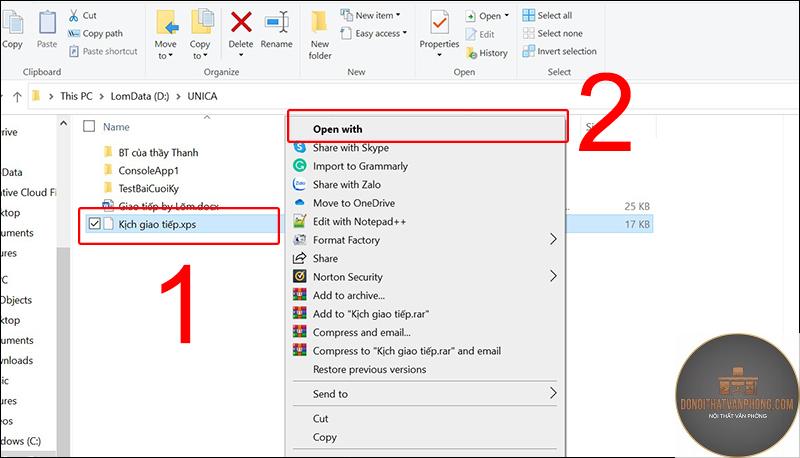Click the 25 KB size cell
The height and width of the screenshot is (458, 800).
point(637,207)
